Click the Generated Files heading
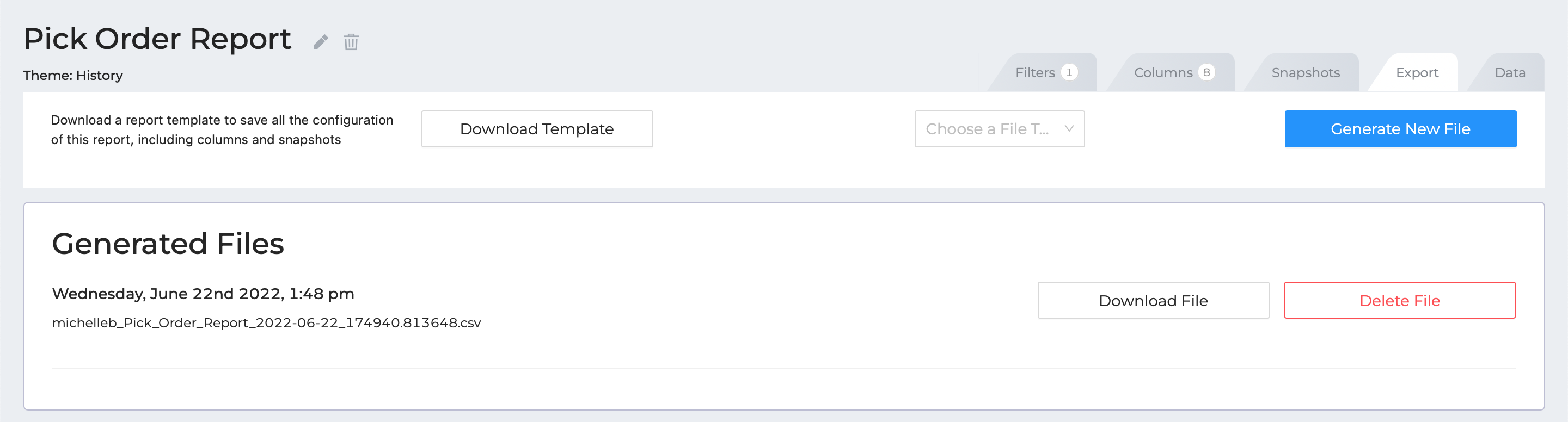The image size is (1568, 422). pyautogui.click(x=168, y=244)
